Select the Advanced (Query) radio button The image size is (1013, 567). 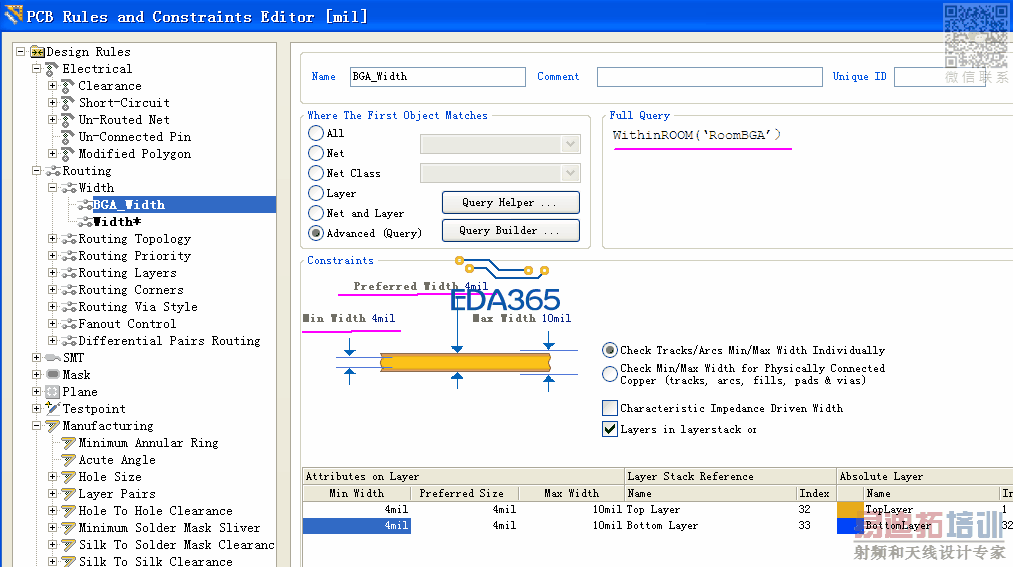point(316,233)
